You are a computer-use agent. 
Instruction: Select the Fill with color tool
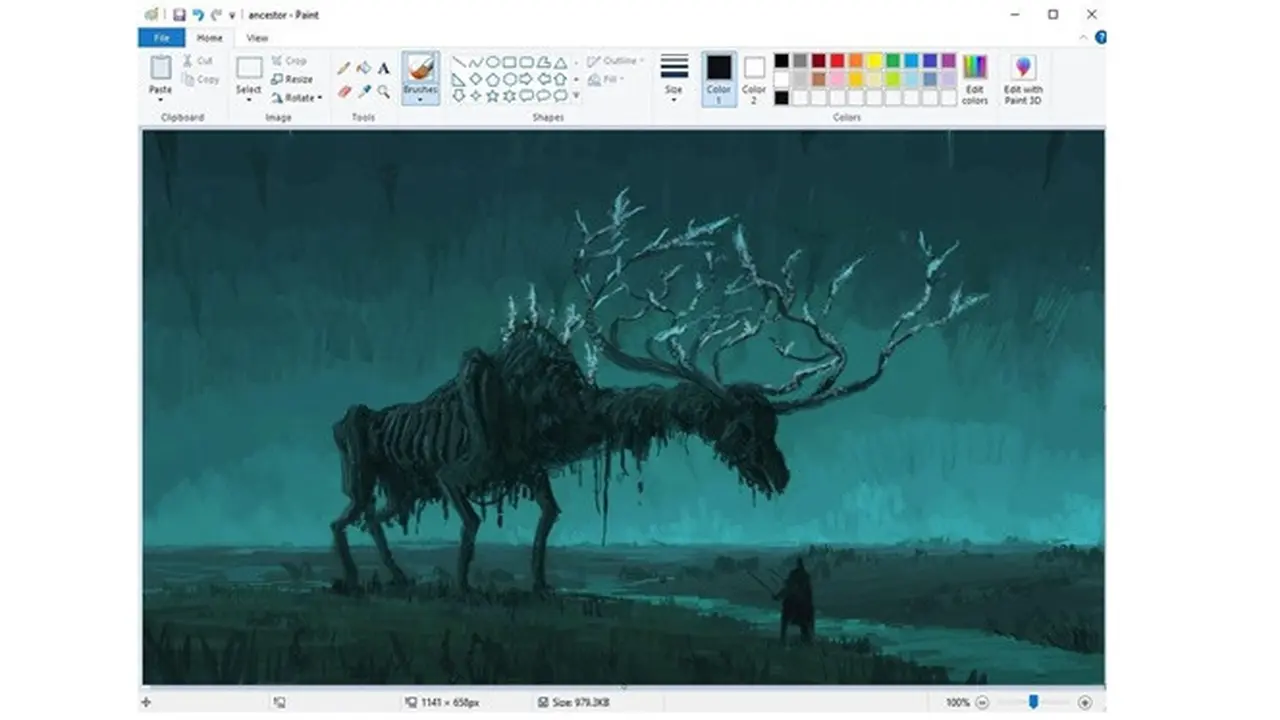click(x=363, y=66)
